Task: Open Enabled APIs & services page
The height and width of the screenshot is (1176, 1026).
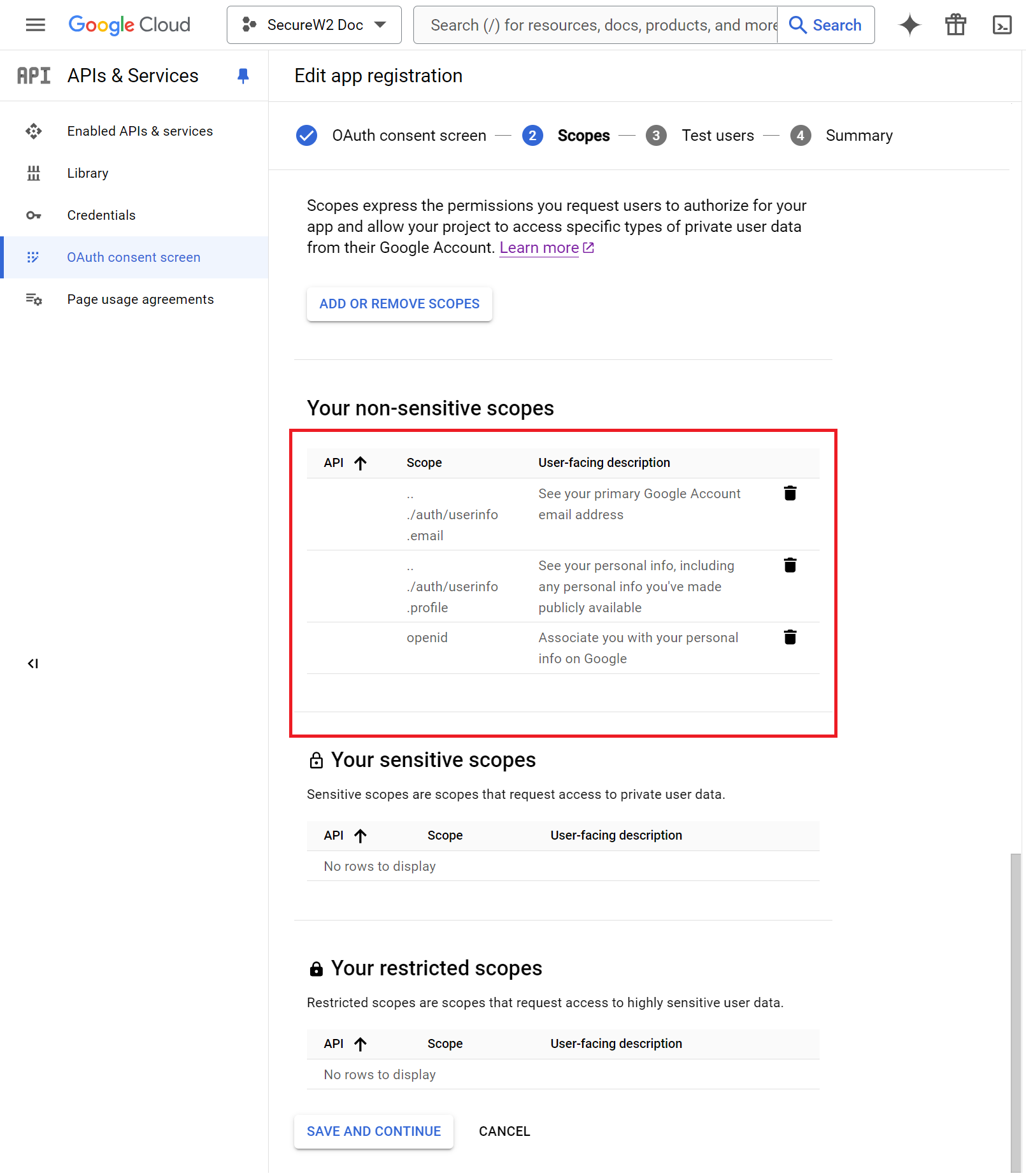Action: click(139, 131)
